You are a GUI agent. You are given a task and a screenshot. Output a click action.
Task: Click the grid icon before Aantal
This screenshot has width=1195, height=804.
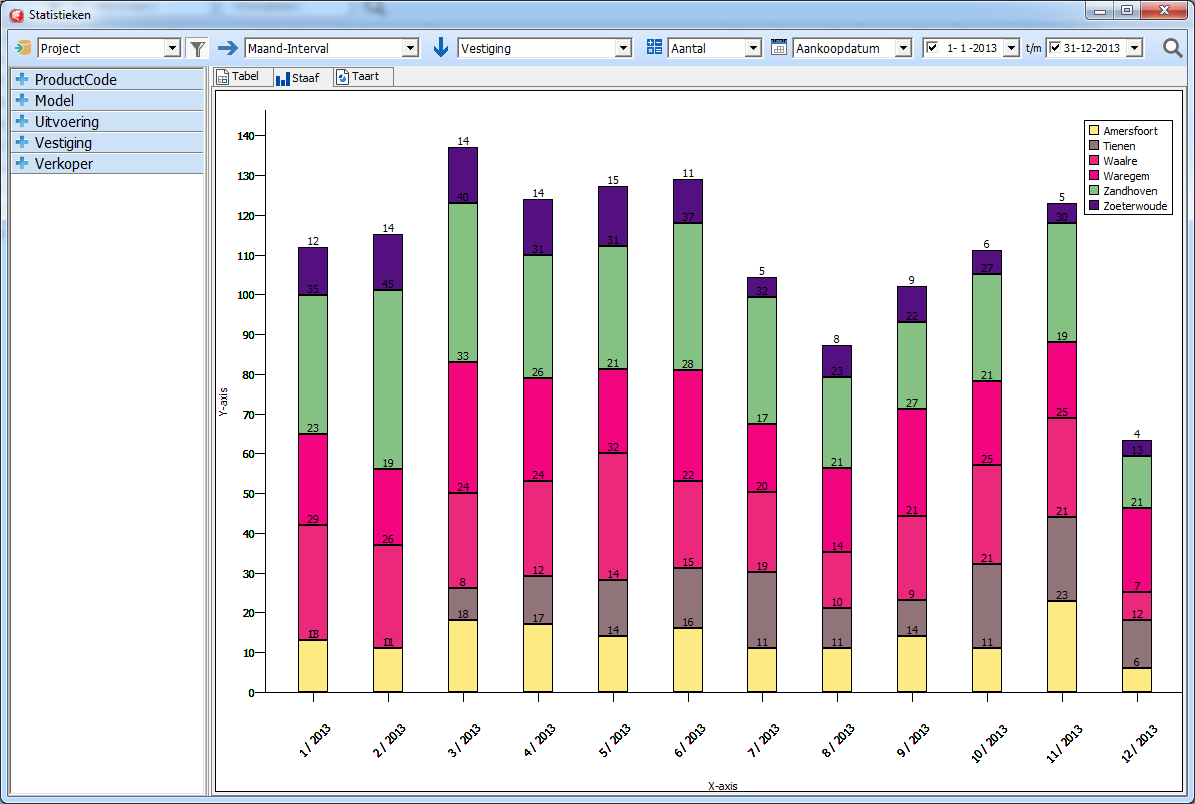tap(654, 48)
